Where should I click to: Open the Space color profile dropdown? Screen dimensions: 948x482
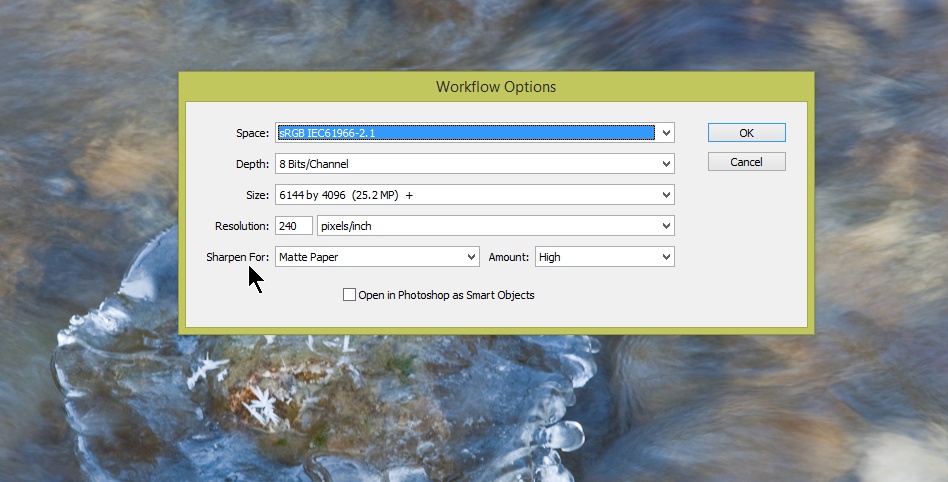475,132
